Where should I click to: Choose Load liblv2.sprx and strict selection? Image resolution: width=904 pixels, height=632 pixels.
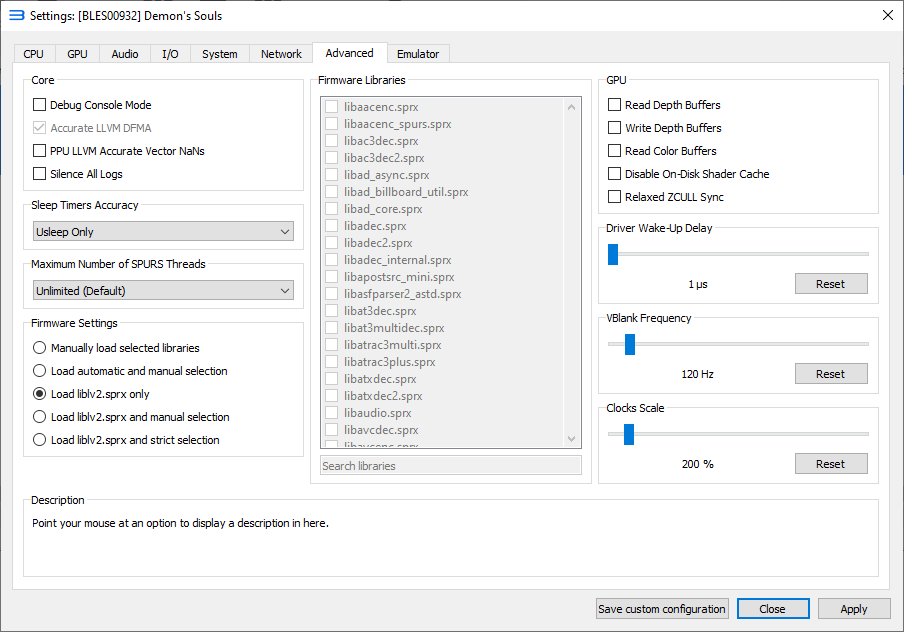pyautogui.click(x=40, y=440)
